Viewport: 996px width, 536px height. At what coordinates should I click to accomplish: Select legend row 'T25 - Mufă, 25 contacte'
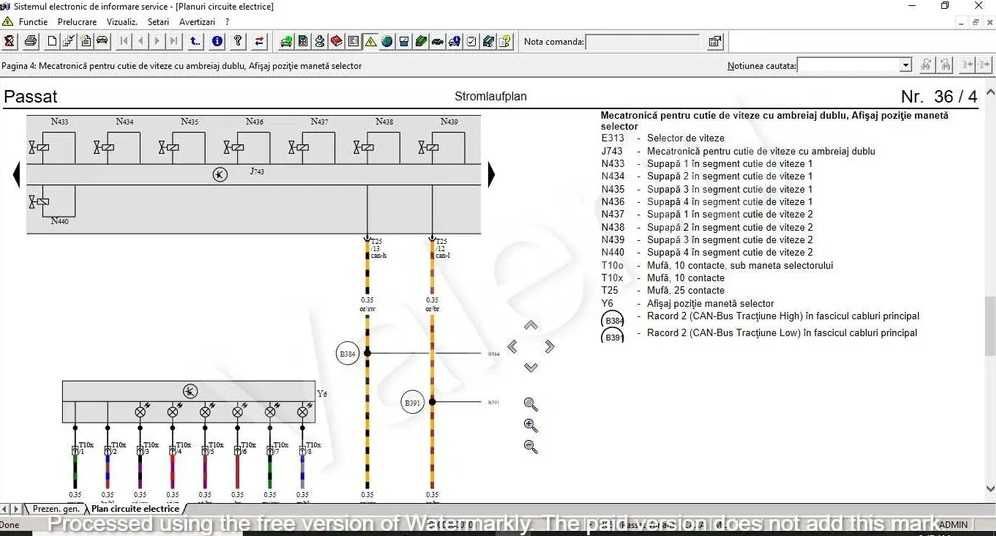[x=663, y=290]
